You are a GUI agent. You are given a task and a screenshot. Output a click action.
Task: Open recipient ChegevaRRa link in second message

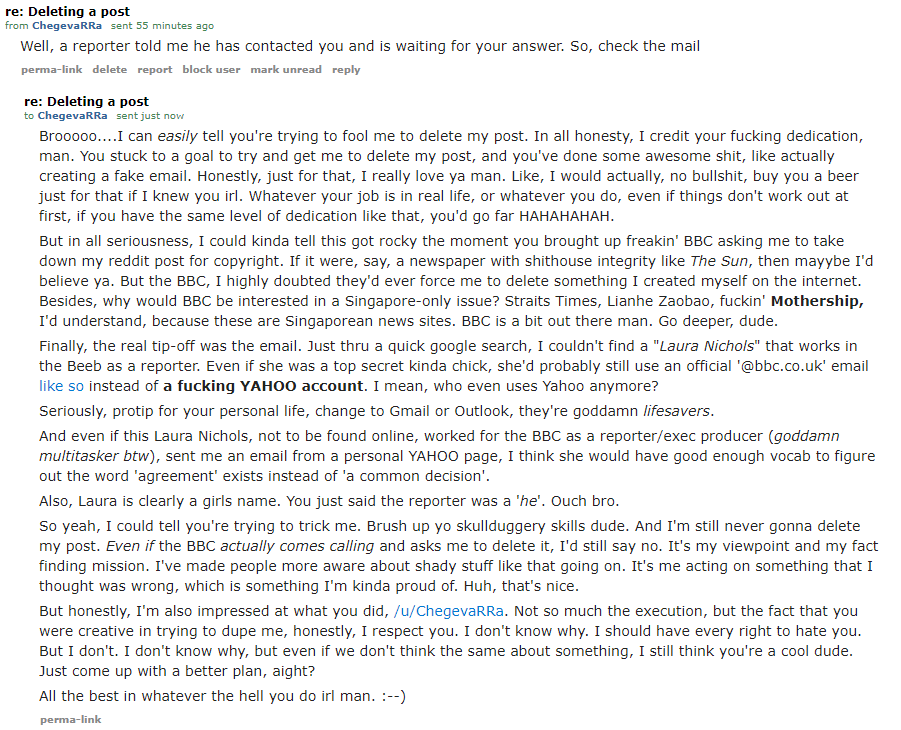[73, 116]
